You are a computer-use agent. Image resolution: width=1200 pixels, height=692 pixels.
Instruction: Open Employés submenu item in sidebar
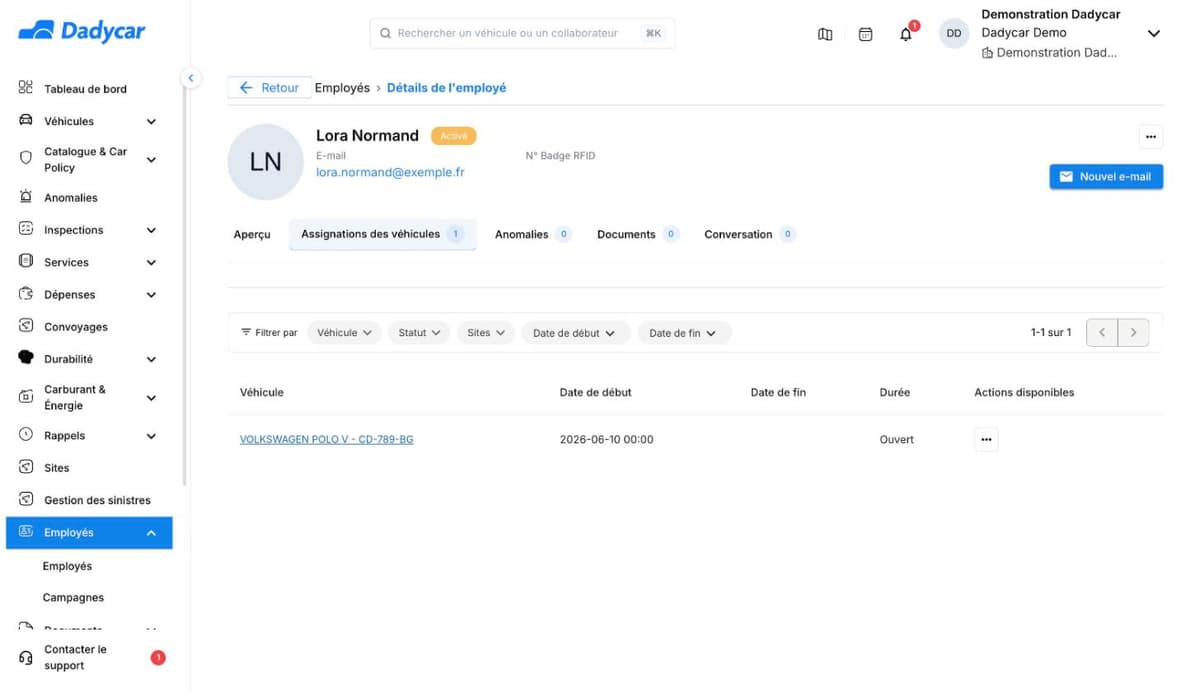click(x=67, y=566)
